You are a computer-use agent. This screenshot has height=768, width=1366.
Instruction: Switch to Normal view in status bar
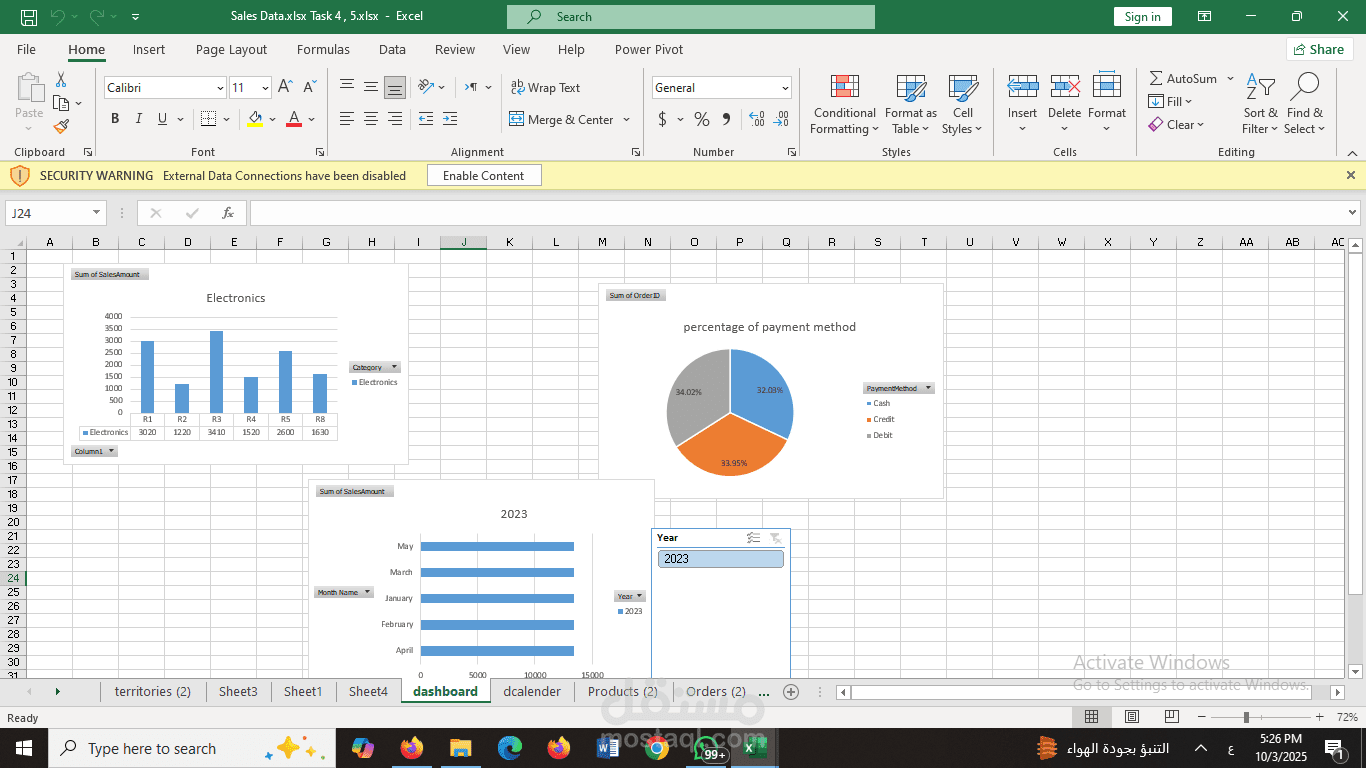[x=1092, y=717]
